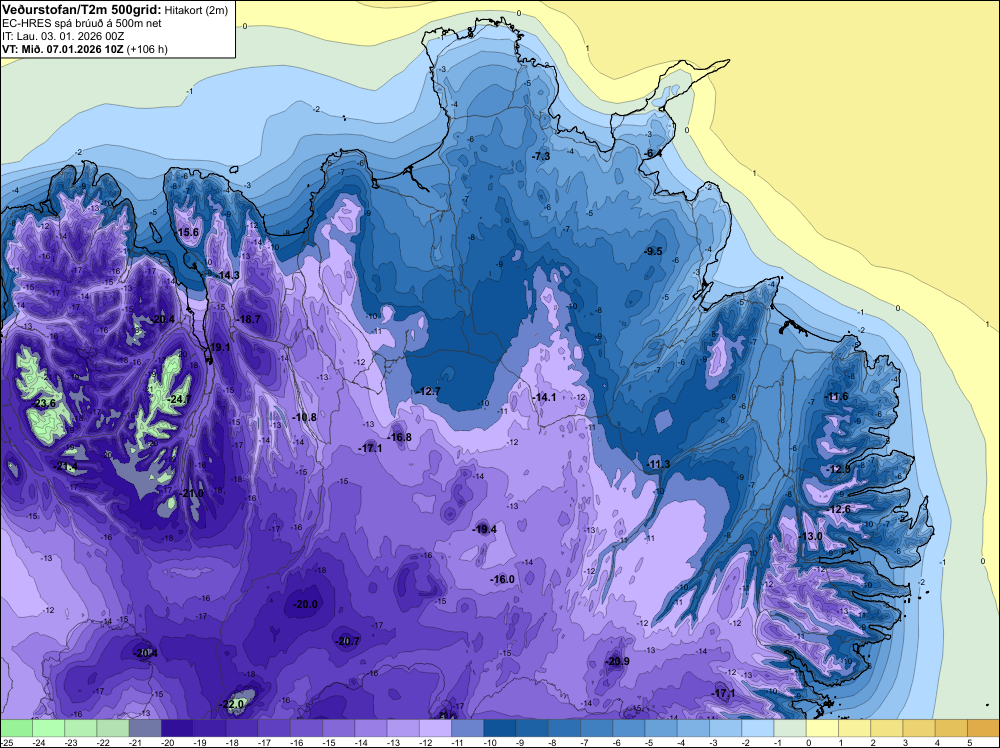Click the bold temperature value -20.7

click(348, 642)
